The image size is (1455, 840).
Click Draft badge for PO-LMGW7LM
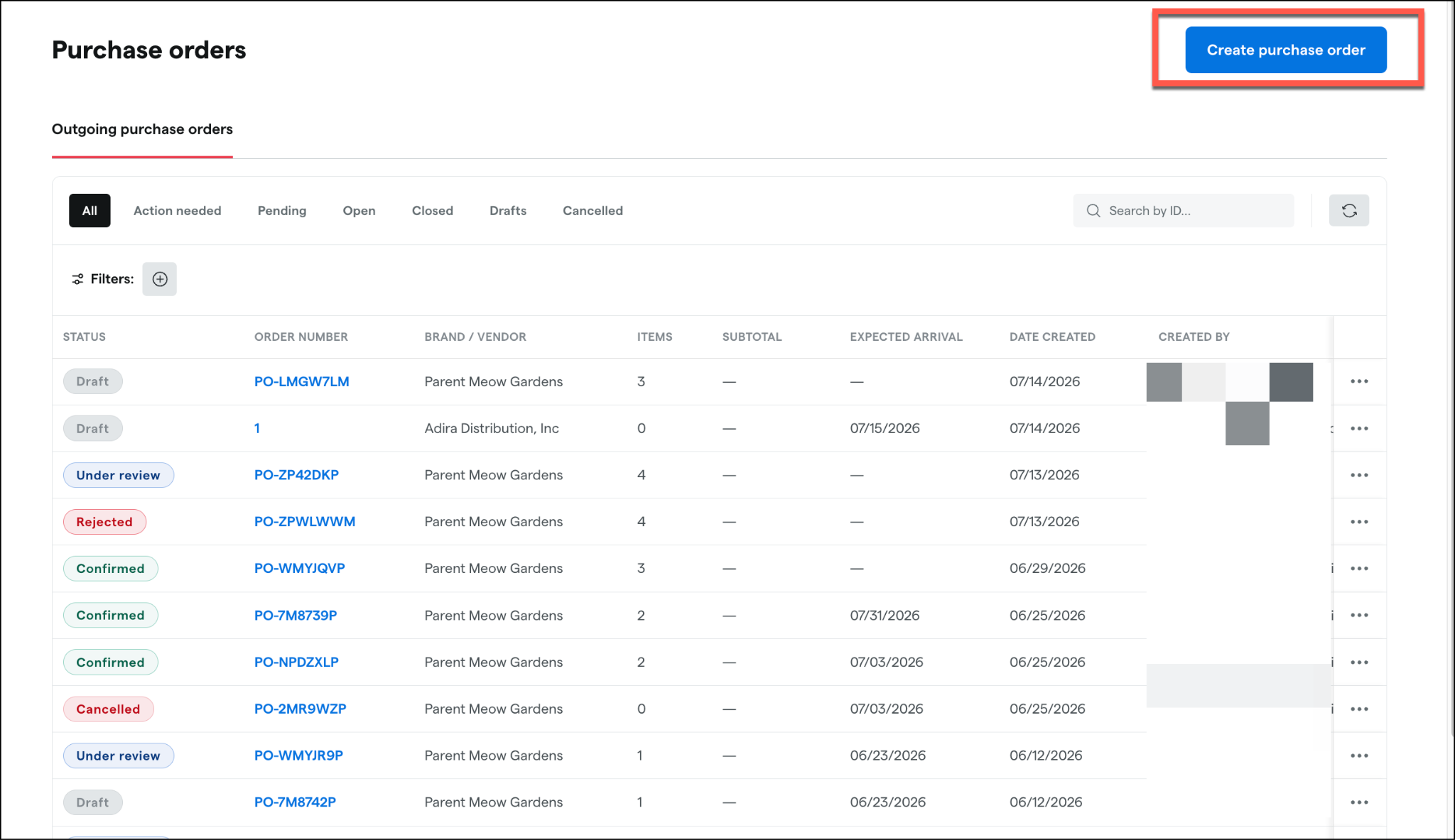point(92,381)
